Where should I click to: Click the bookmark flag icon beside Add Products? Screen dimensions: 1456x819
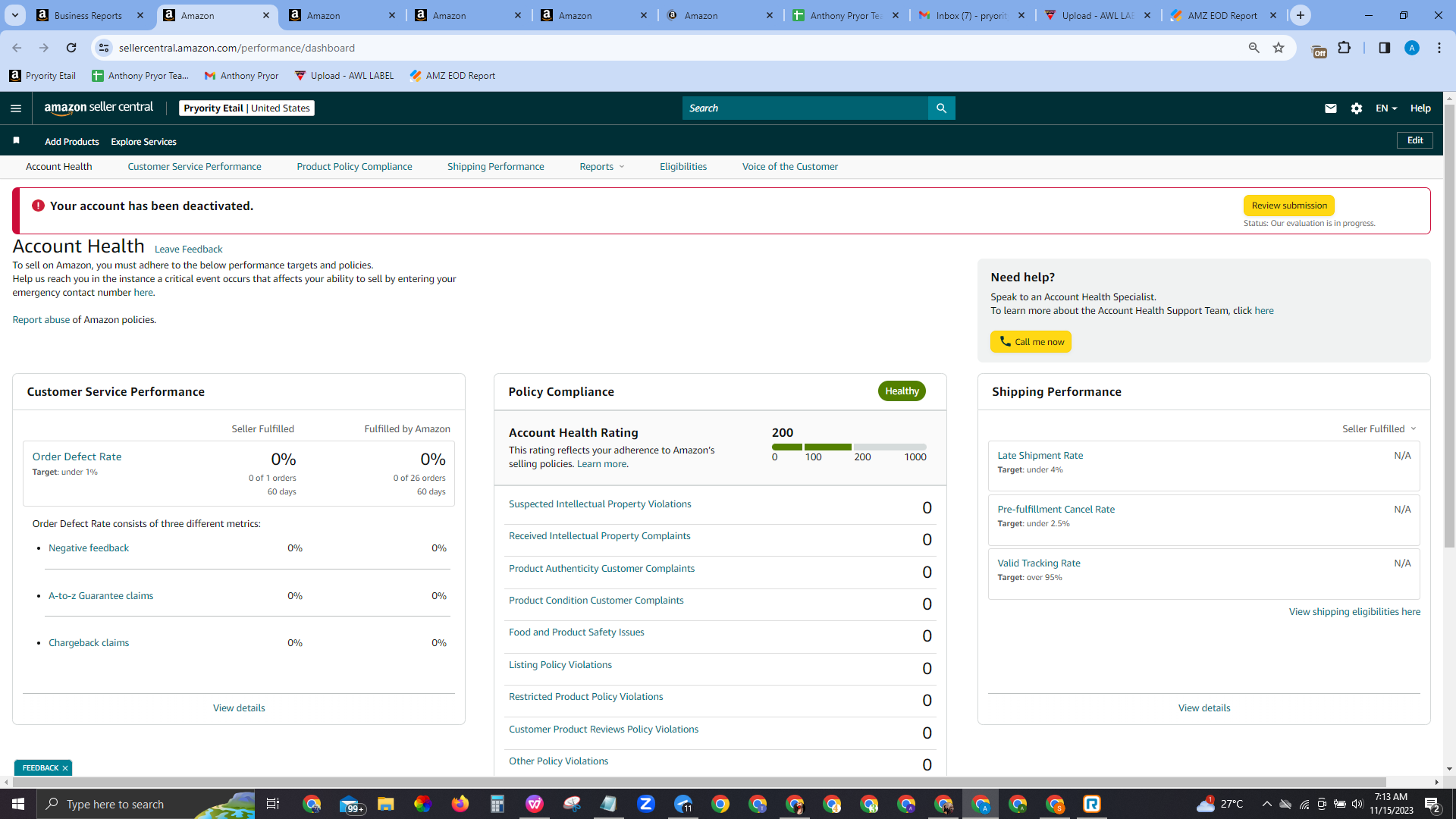click(x=17, y=141)
